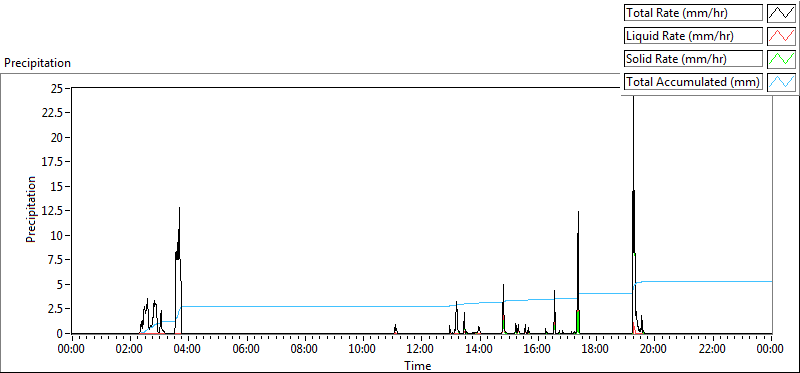Viewport: 800px width, 373px height.
Task: Click the Time axis title
Action: coord(418,365)
